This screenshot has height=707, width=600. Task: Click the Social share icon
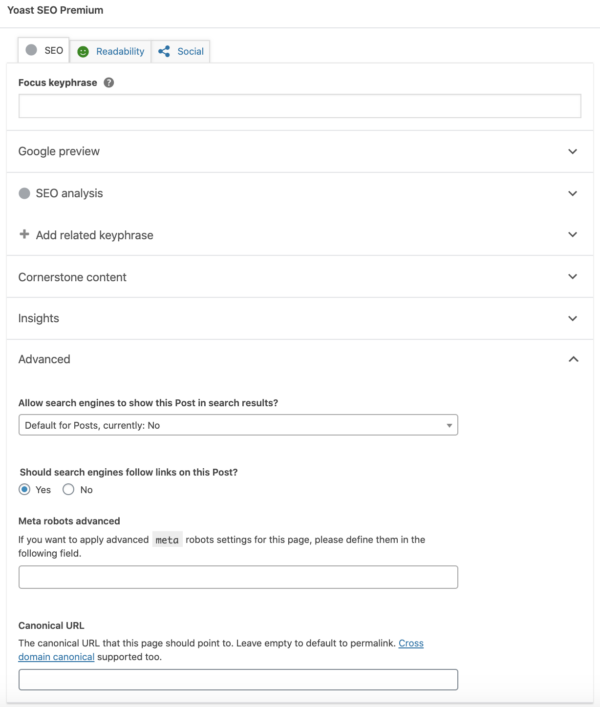coord(164,51)
